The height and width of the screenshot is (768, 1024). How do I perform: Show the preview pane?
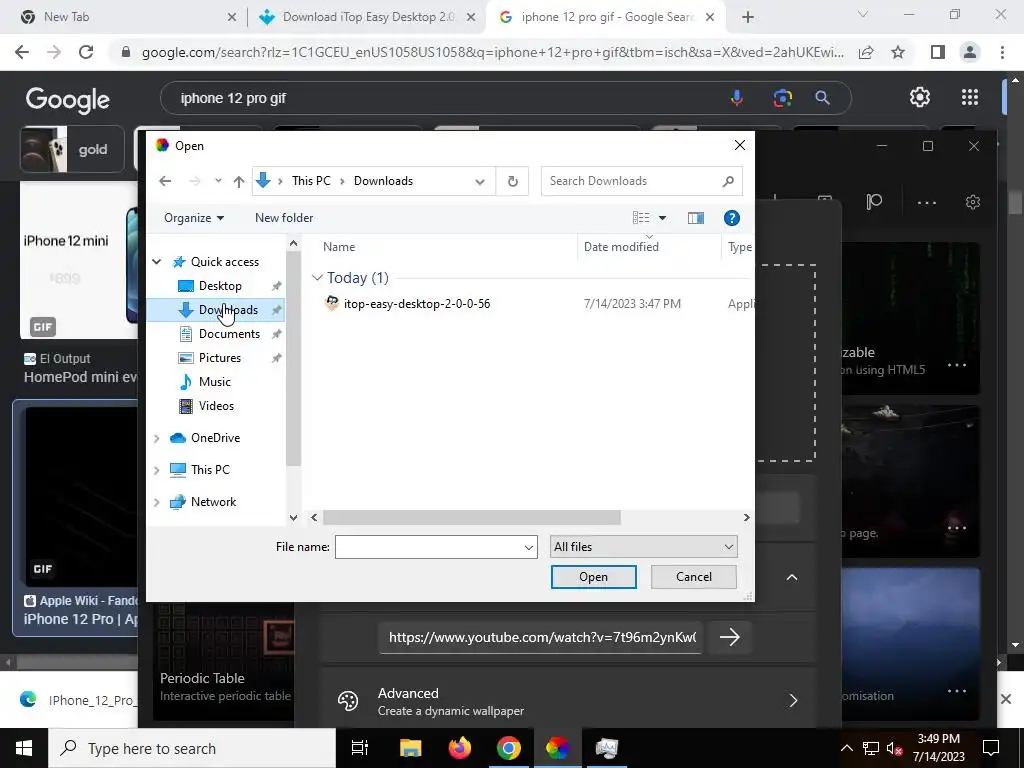(696, 217)
